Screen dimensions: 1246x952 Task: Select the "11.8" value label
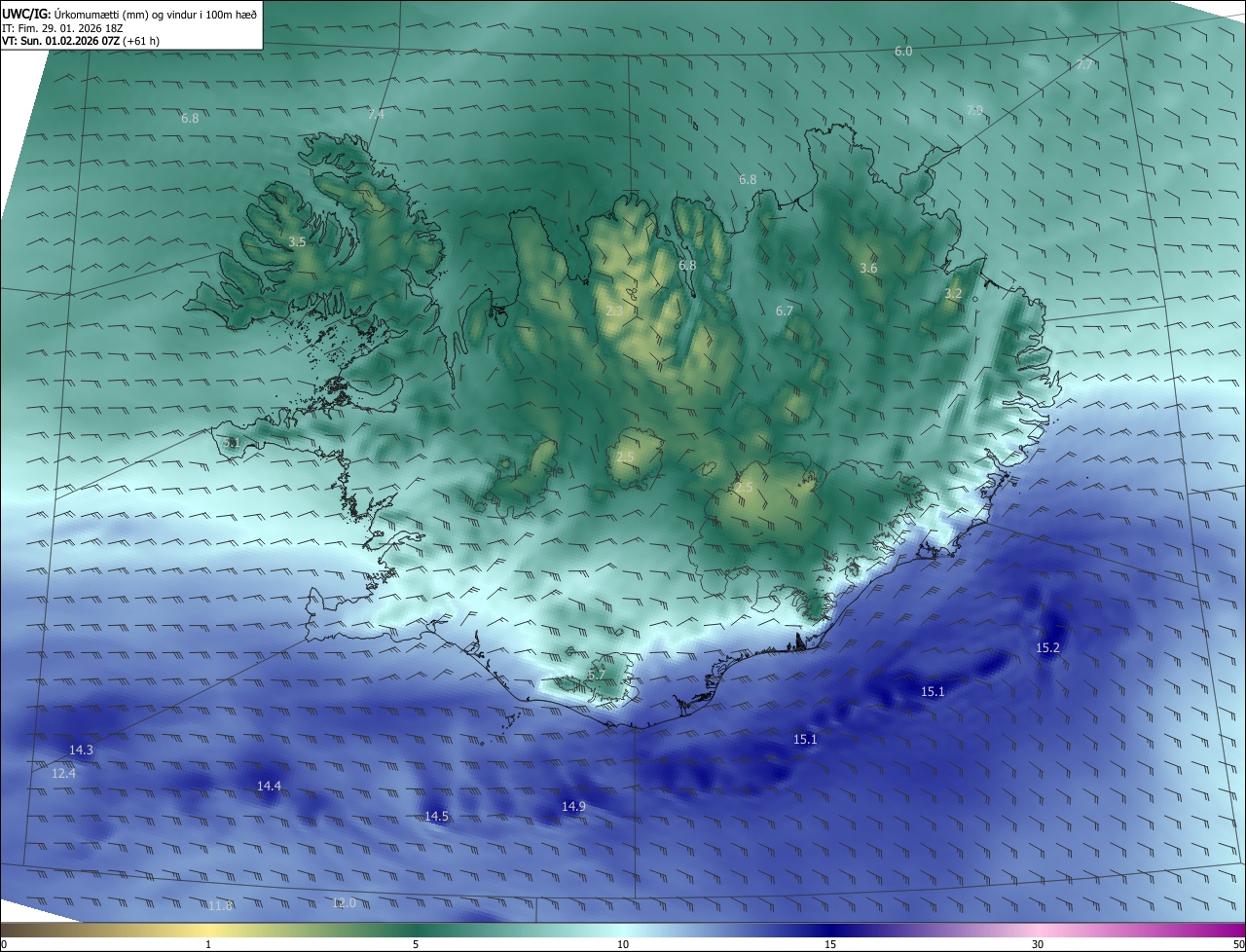(221, 905)
